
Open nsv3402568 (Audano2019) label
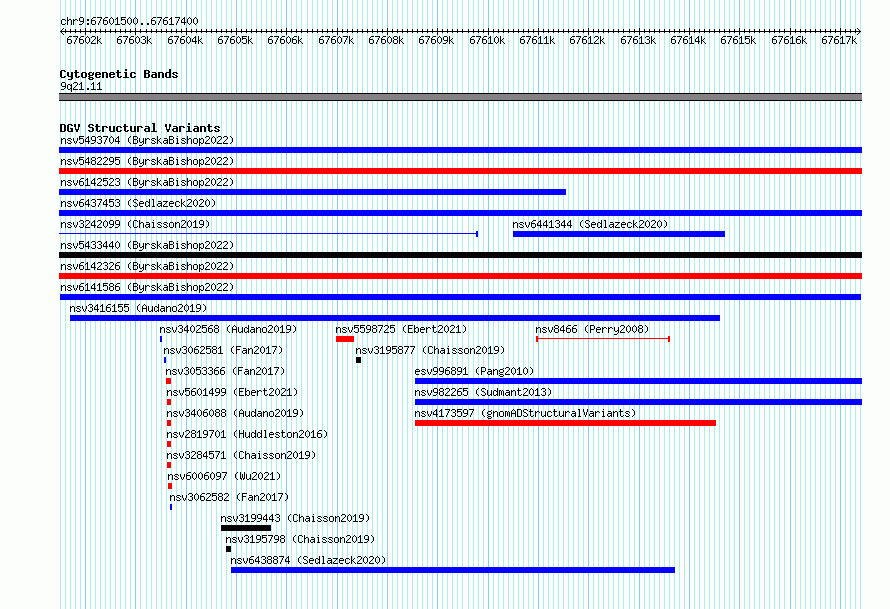(228, 329)
